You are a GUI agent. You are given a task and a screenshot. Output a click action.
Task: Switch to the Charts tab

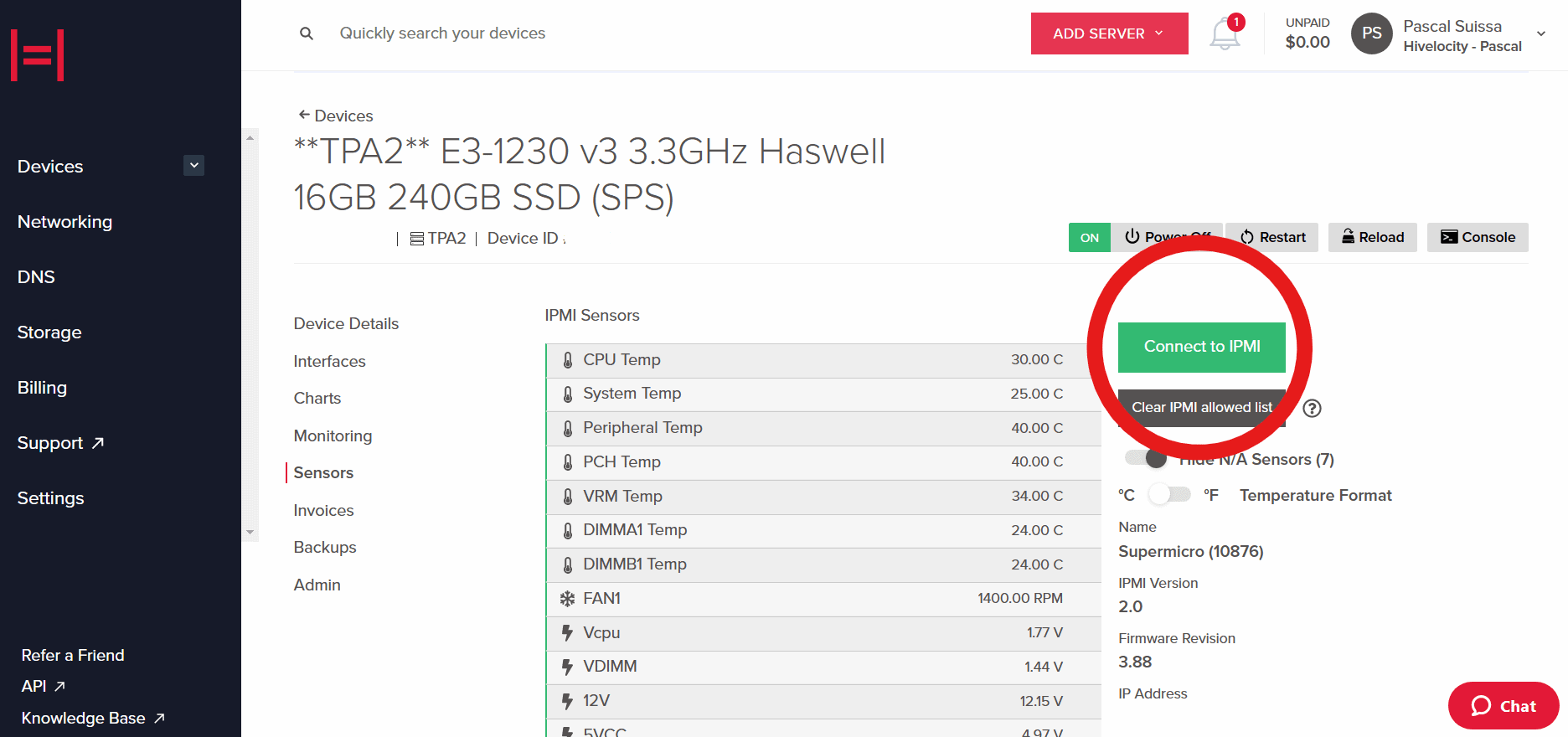(317, 399)
